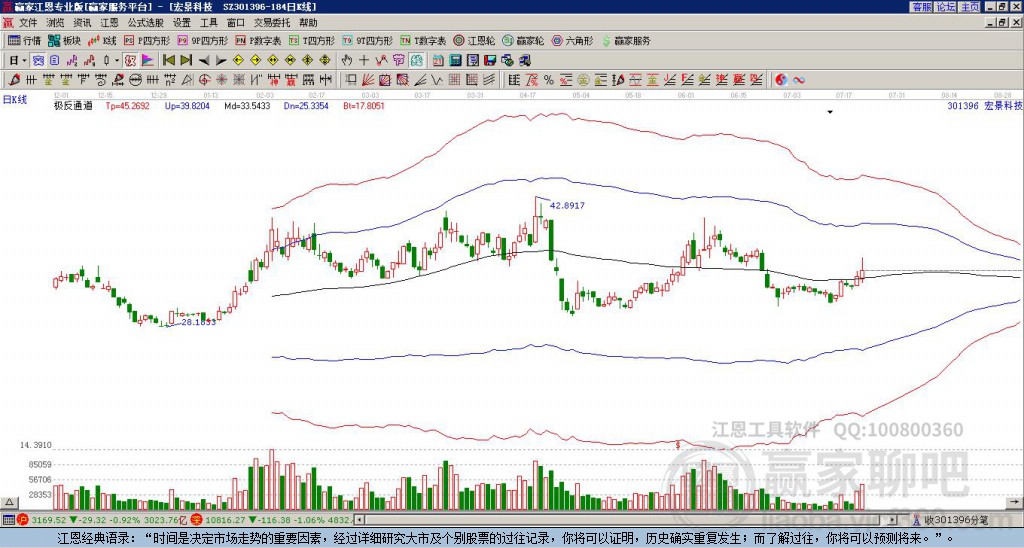
Task: Click the save floppy disk icon
Action: (x=490, y=61)
